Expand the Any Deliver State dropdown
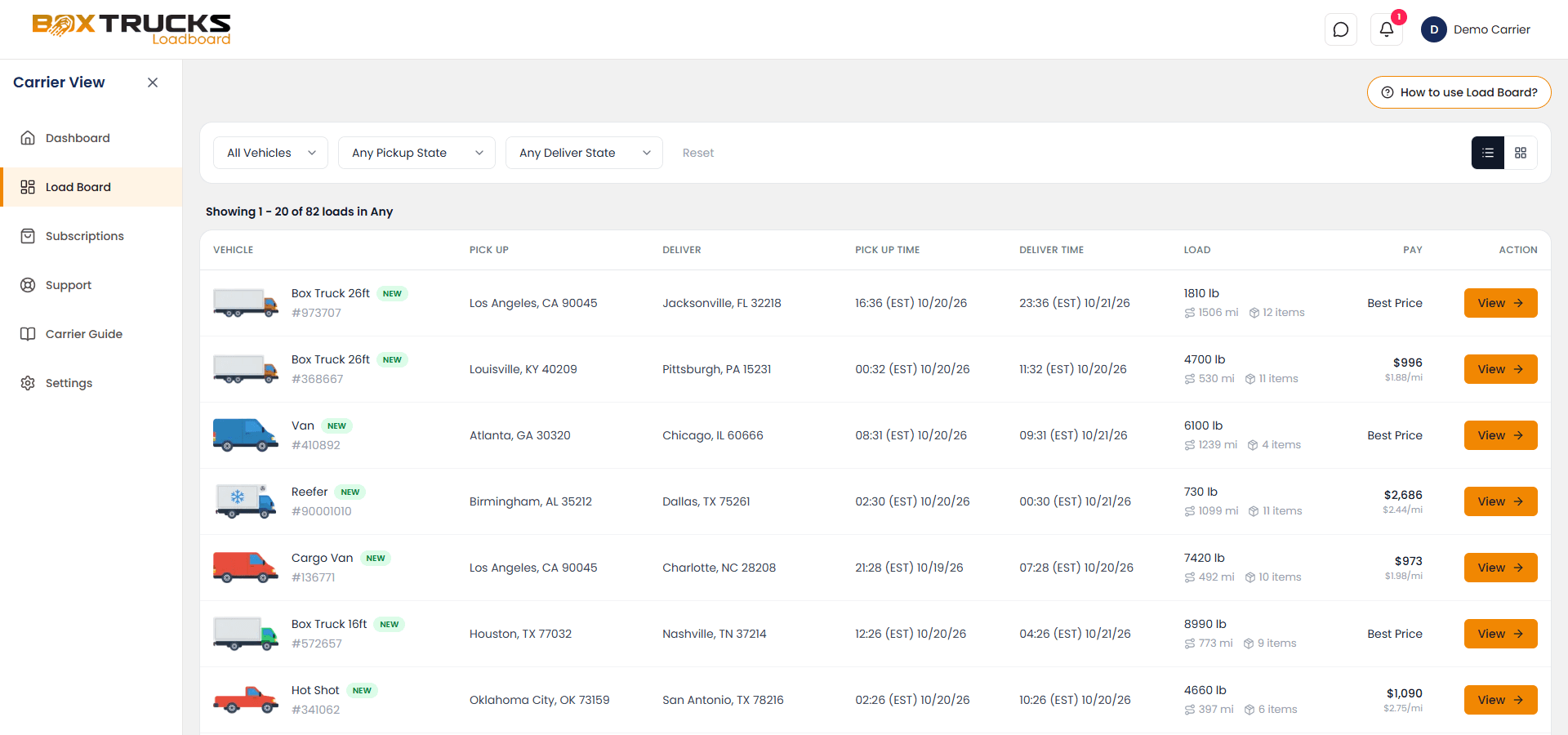Image resolution: width=1568 pixels, height=735 pixels. pos(584,153)
